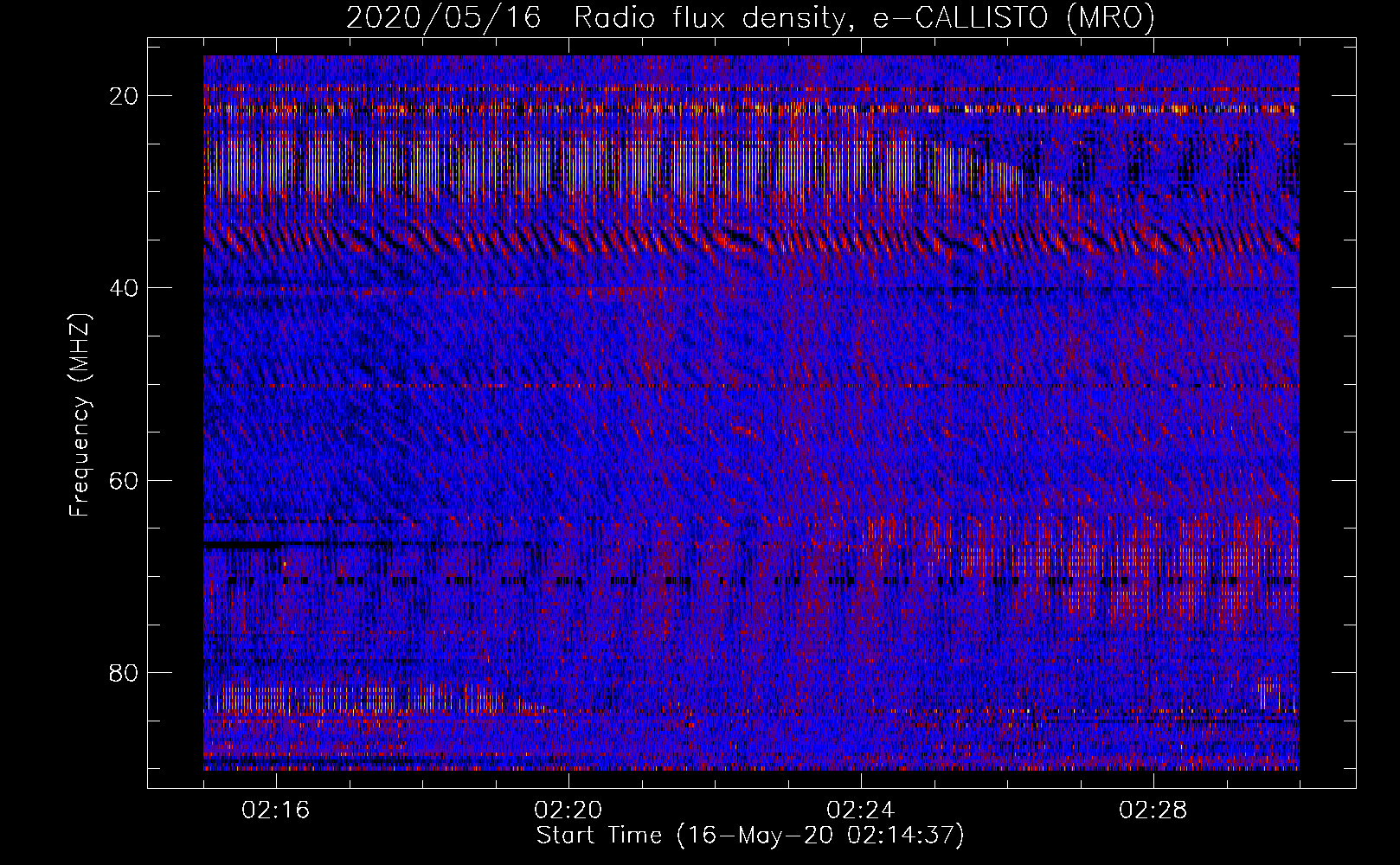The width and height of the screenshot is (1400, 865).
Task: Select the "Frequency (MHZ)" y-axis label
Action: (x=80, y=414)
